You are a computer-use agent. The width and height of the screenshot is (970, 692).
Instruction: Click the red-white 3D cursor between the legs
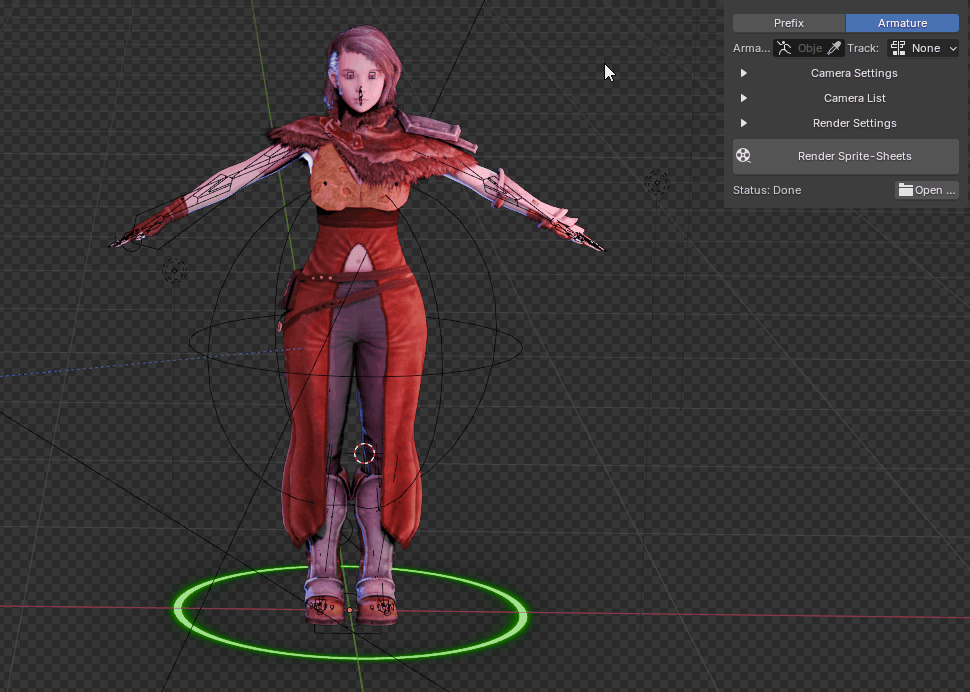(x=364, y=453)
